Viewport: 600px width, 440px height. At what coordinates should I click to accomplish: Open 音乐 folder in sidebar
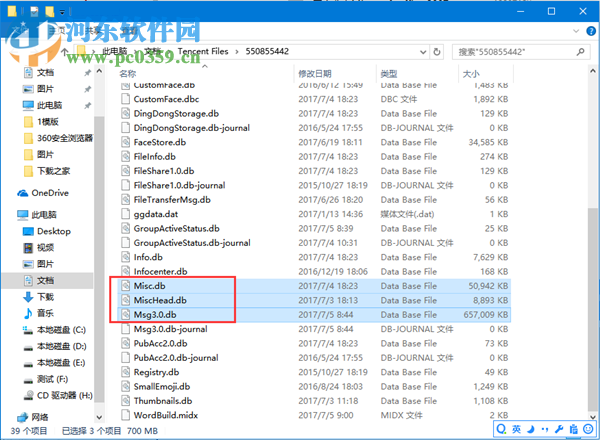pos(45,313)
